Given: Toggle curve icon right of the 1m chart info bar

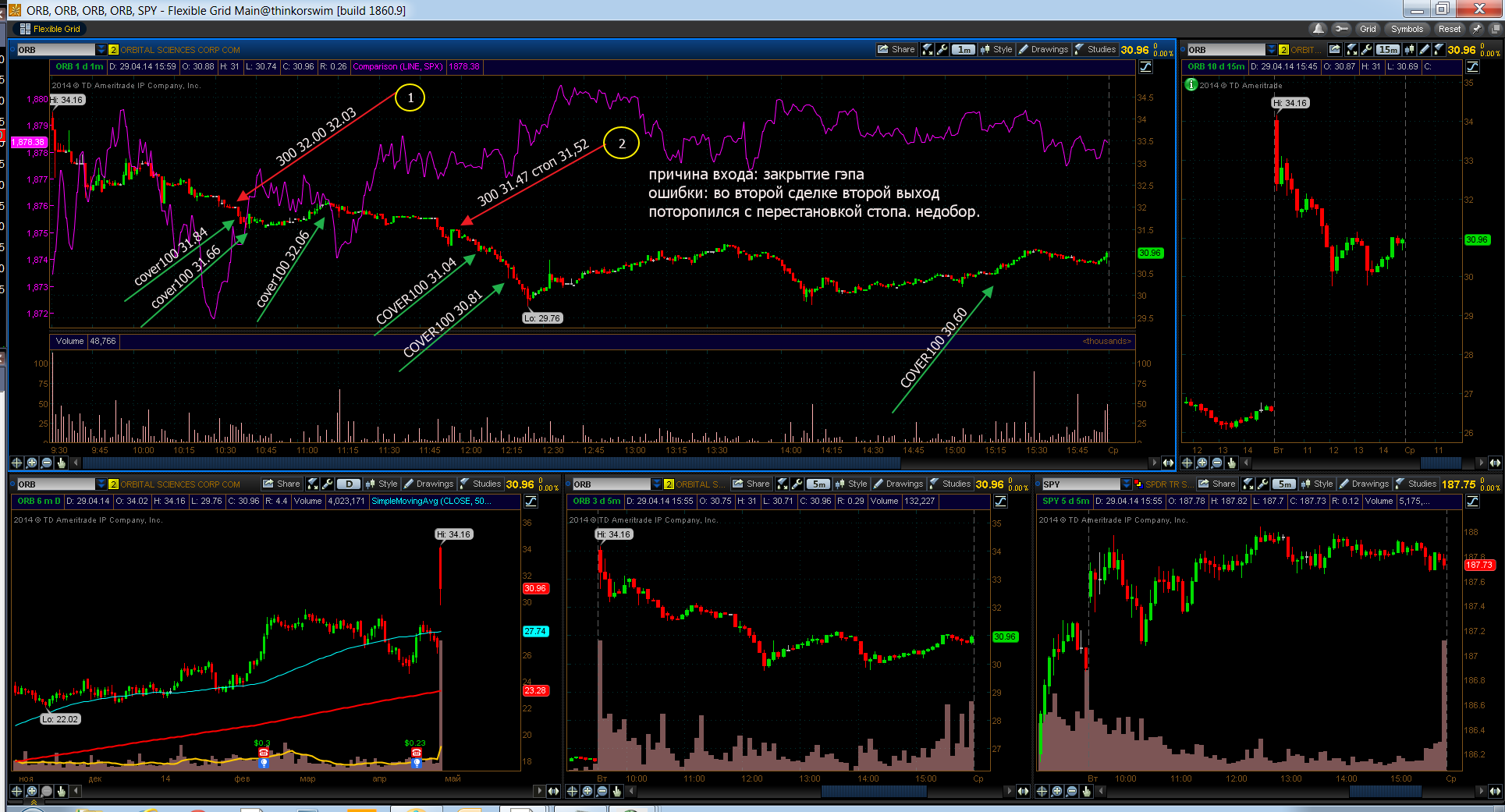Looking at the screenshot, I should 1145,67.
